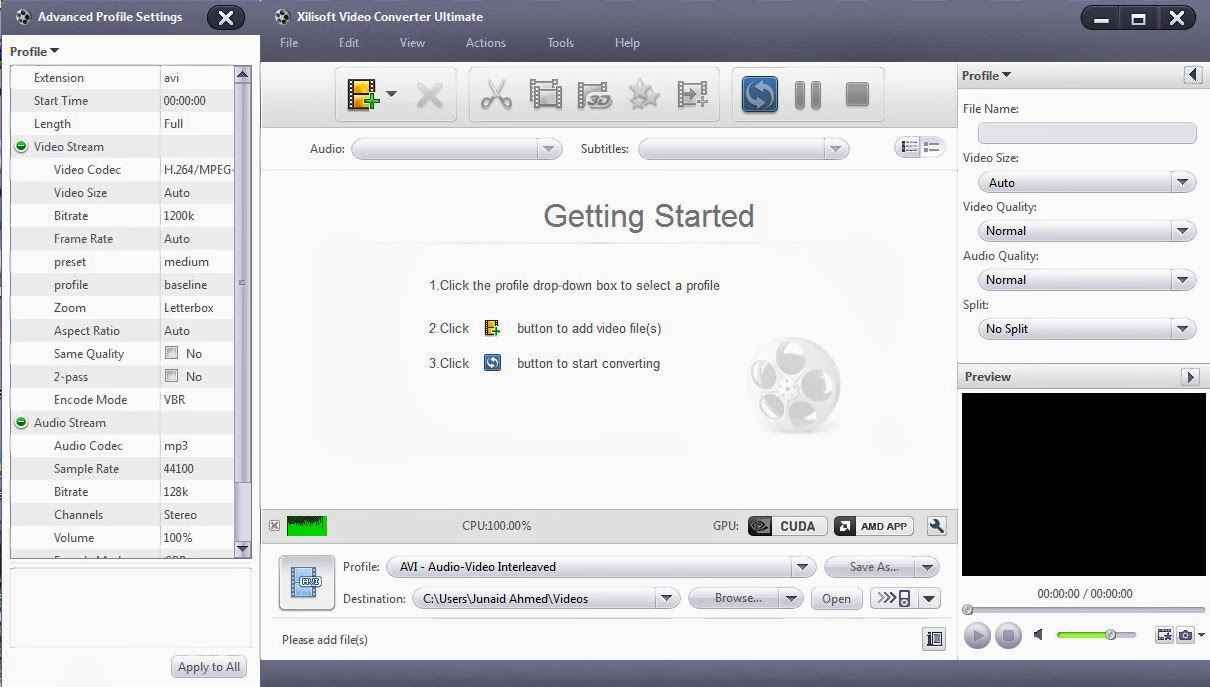Open the output device dropdown arrow
Viewport: 1210px width, 687px height.
point(930,599)
